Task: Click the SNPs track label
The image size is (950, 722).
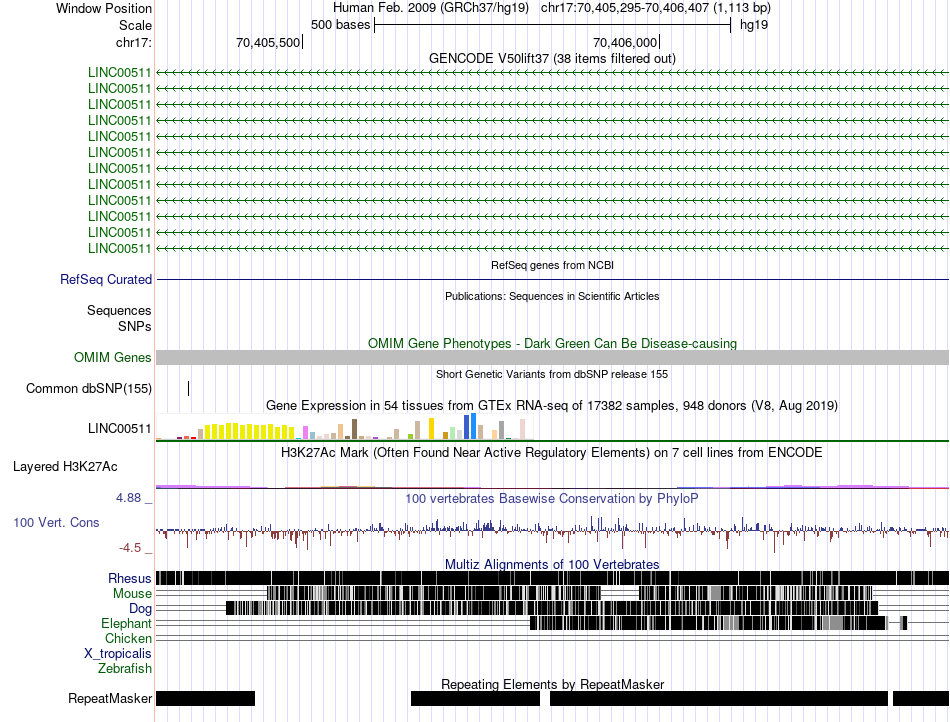Action: coord(135,326)
